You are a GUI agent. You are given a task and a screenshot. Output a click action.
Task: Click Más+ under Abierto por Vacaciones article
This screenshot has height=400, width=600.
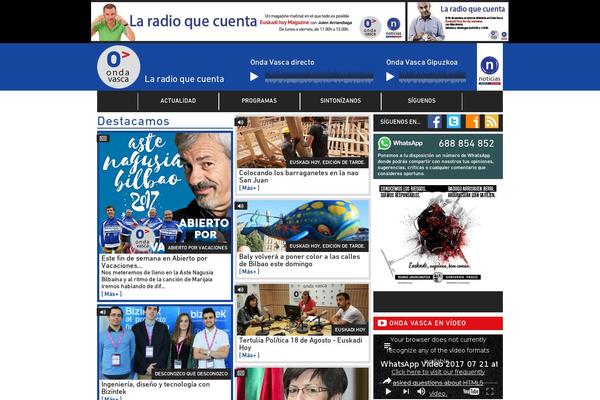pyautogui.click(x=111, y=294)
